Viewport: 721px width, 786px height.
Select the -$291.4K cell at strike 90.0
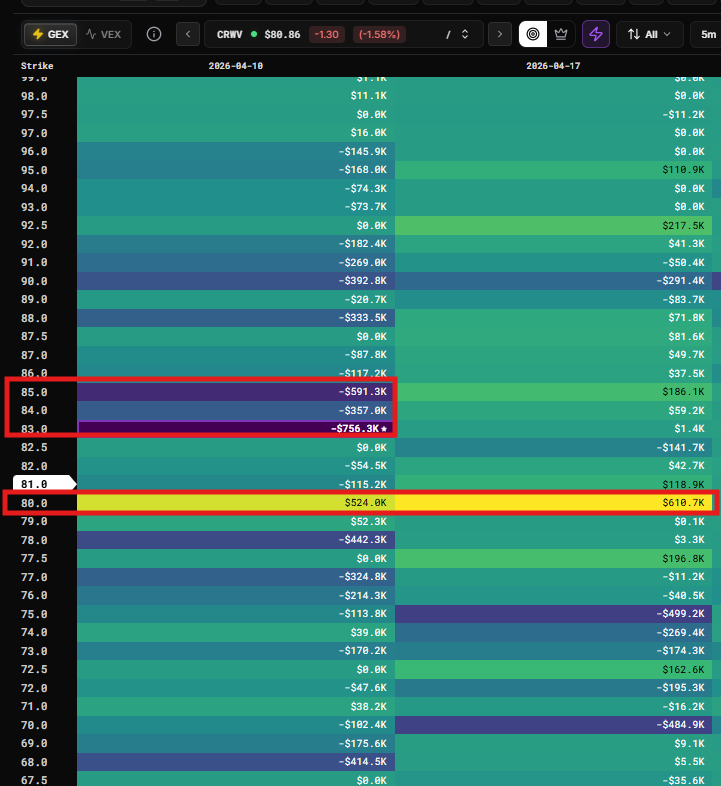click(554, 281)
